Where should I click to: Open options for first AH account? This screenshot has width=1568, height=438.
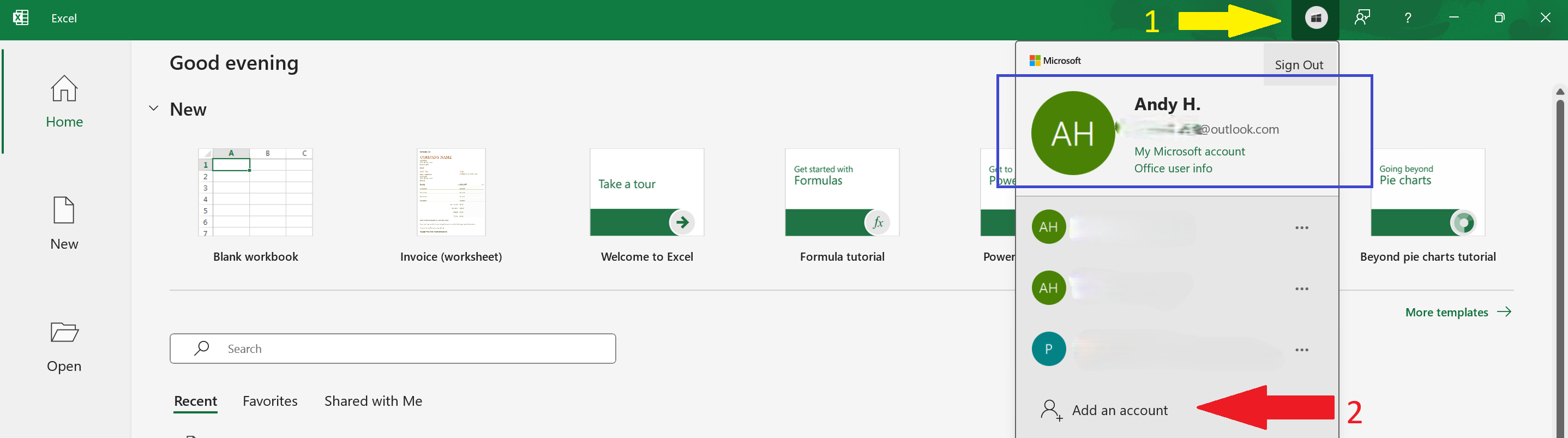(1301, 228)
